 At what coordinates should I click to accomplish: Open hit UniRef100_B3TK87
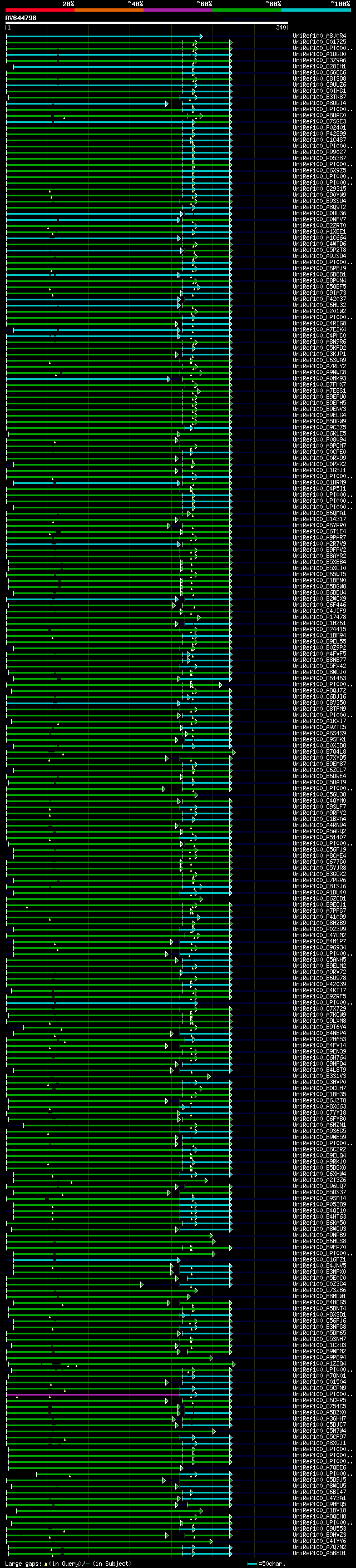(x=319, y=97)
